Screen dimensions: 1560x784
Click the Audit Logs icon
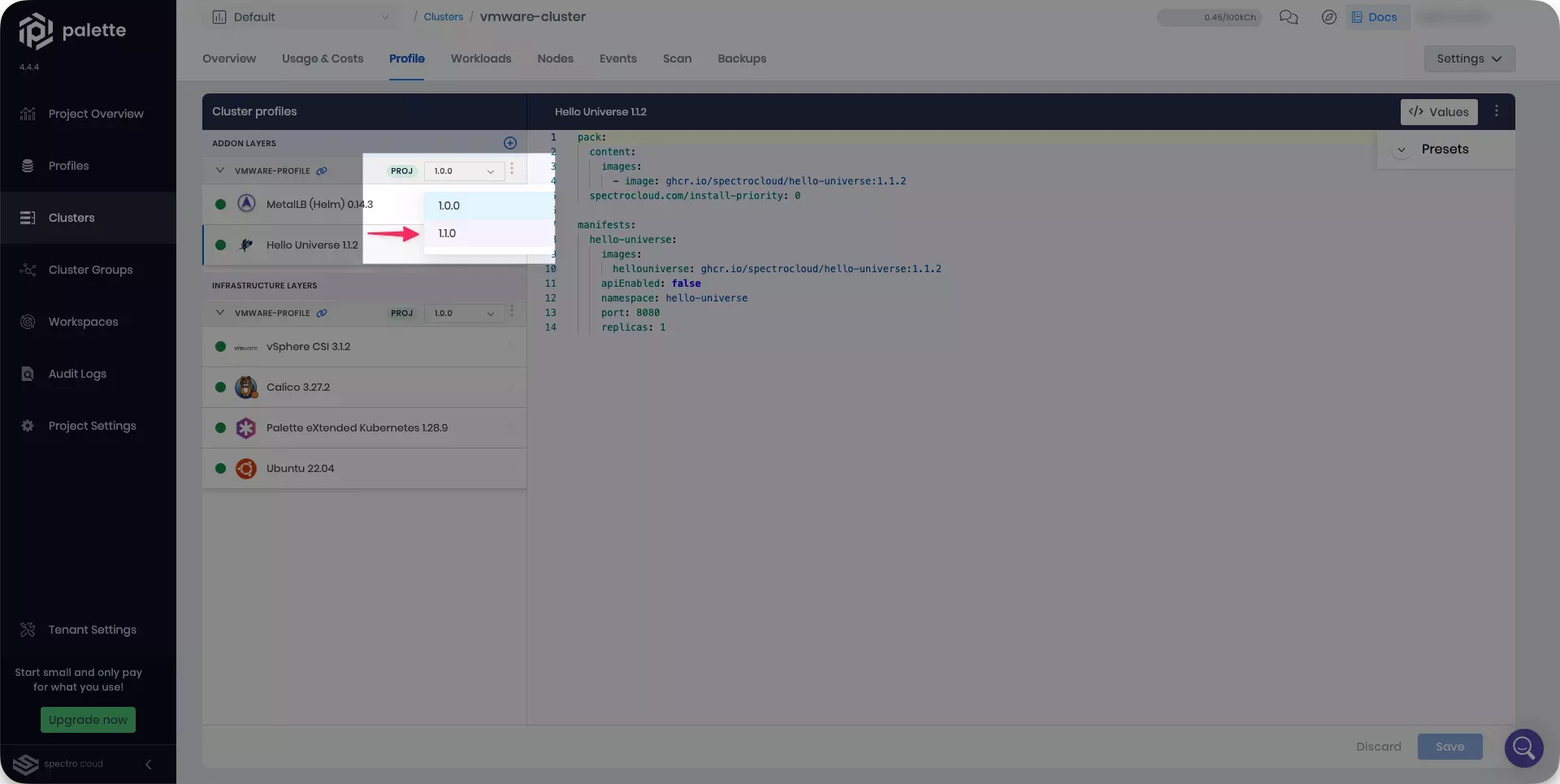coord(28,374)
